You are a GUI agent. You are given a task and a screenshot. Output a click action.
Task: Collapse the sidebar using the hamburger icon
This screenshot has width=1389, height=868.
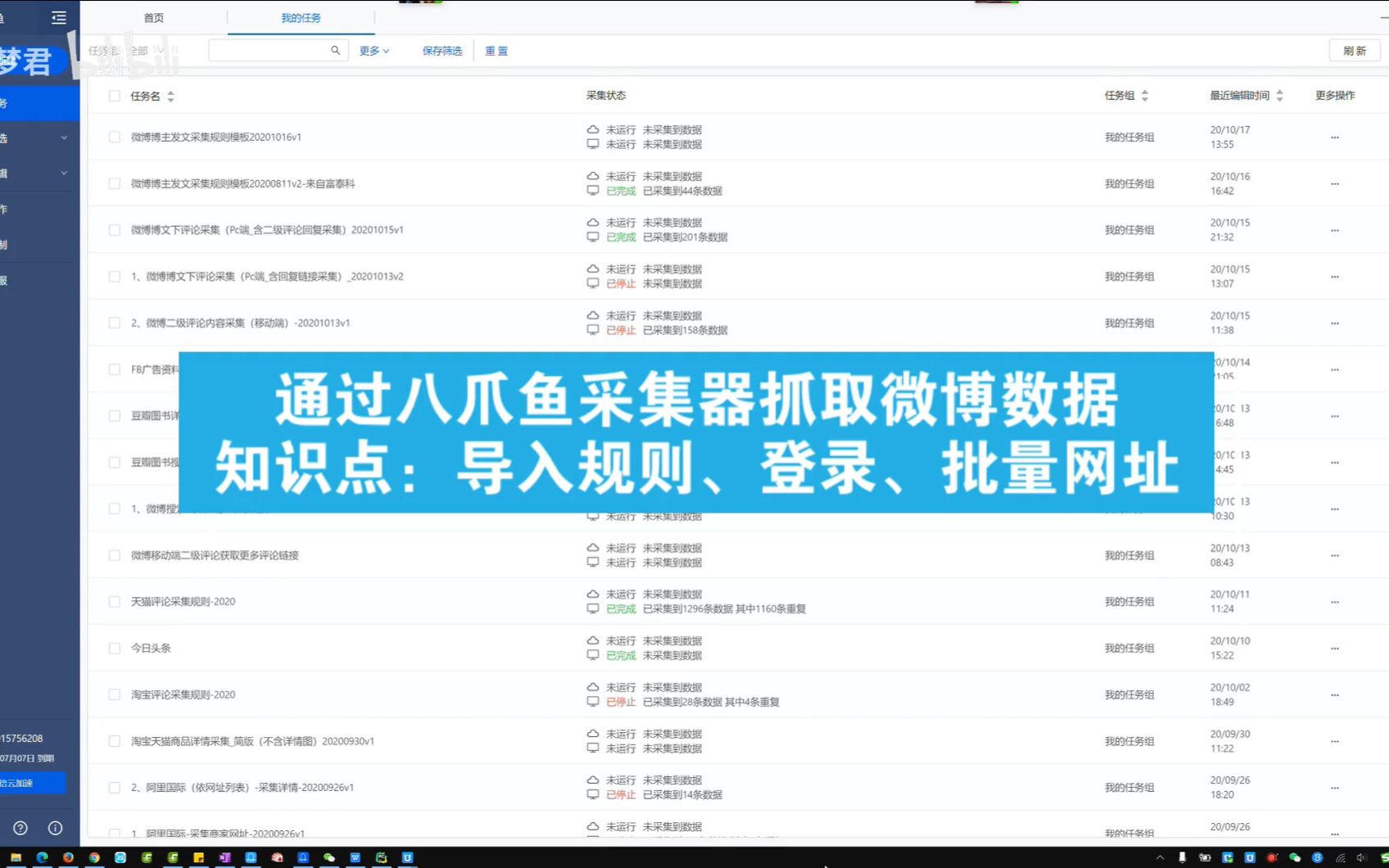click(x=58, y=17)
